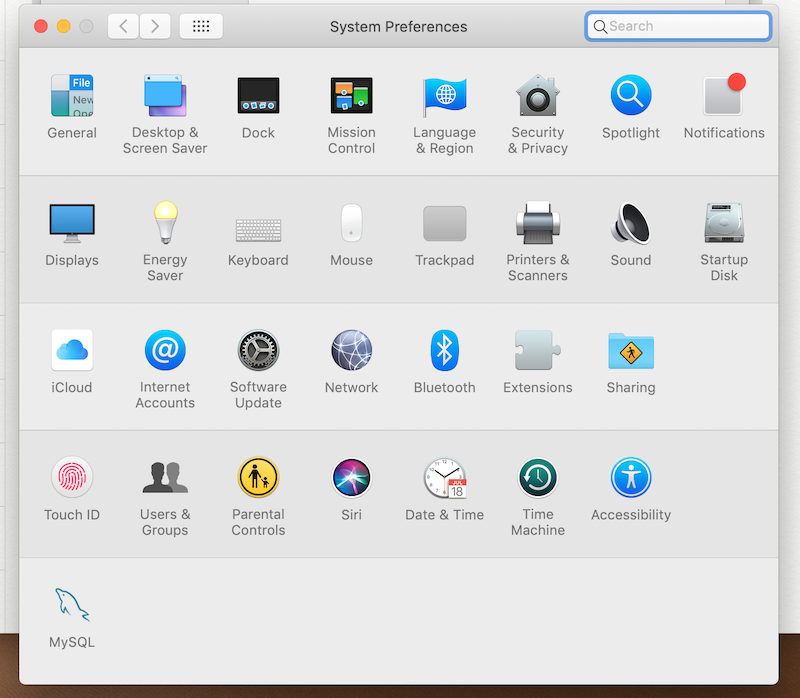This screenshot has height=698, width=800.
Task: Minimize the System Preferences window
Action: (x=63, y=26)
